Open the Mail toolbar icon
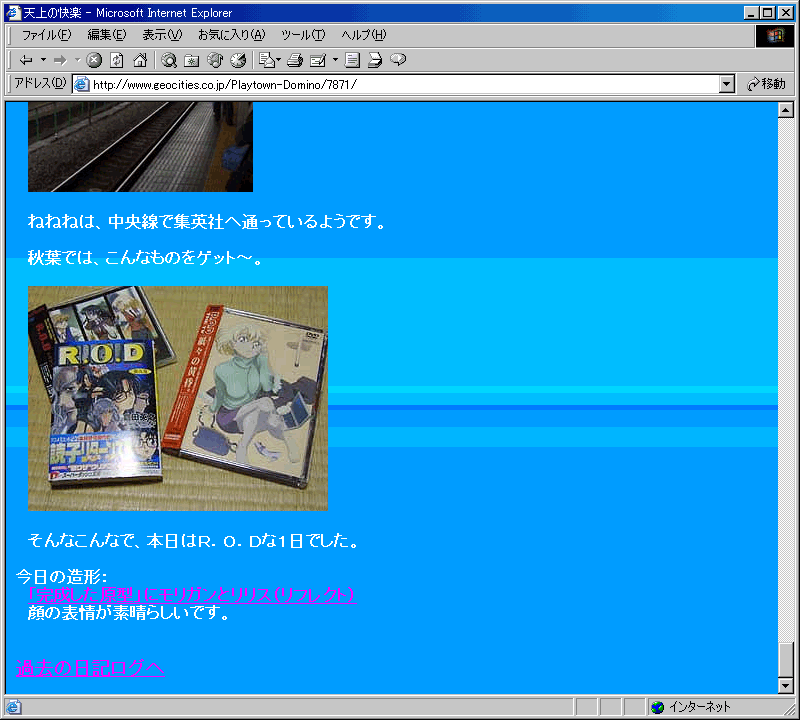Image resolution: width=800 pixels, height=720 pixels. (x=267, y=60)
